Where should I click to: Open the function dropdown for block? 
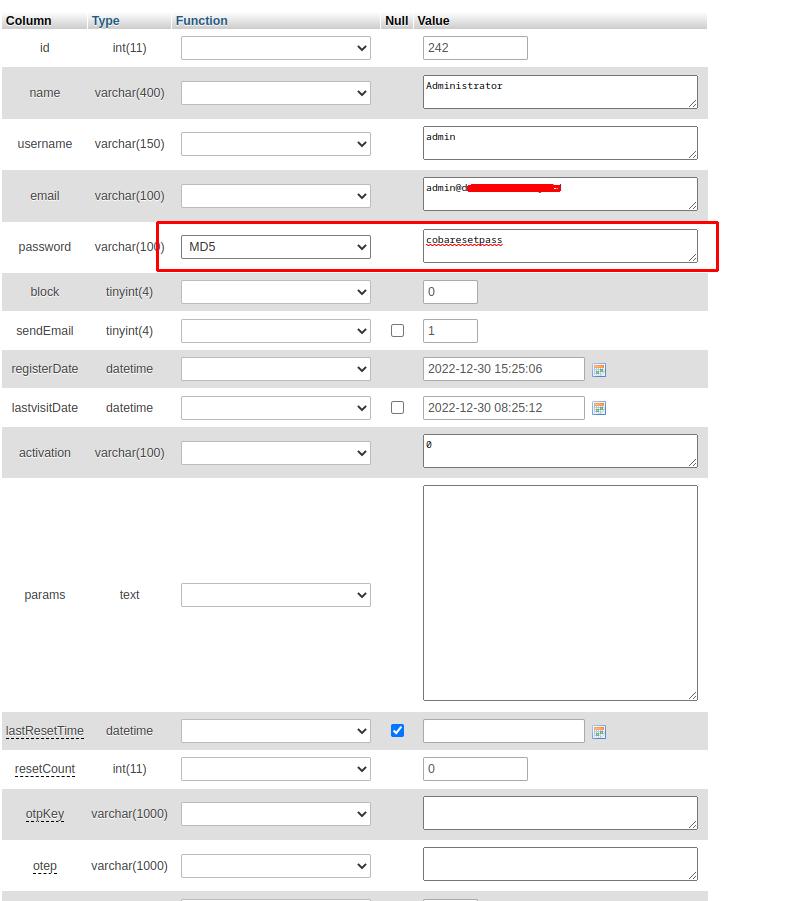pos(275,292)
